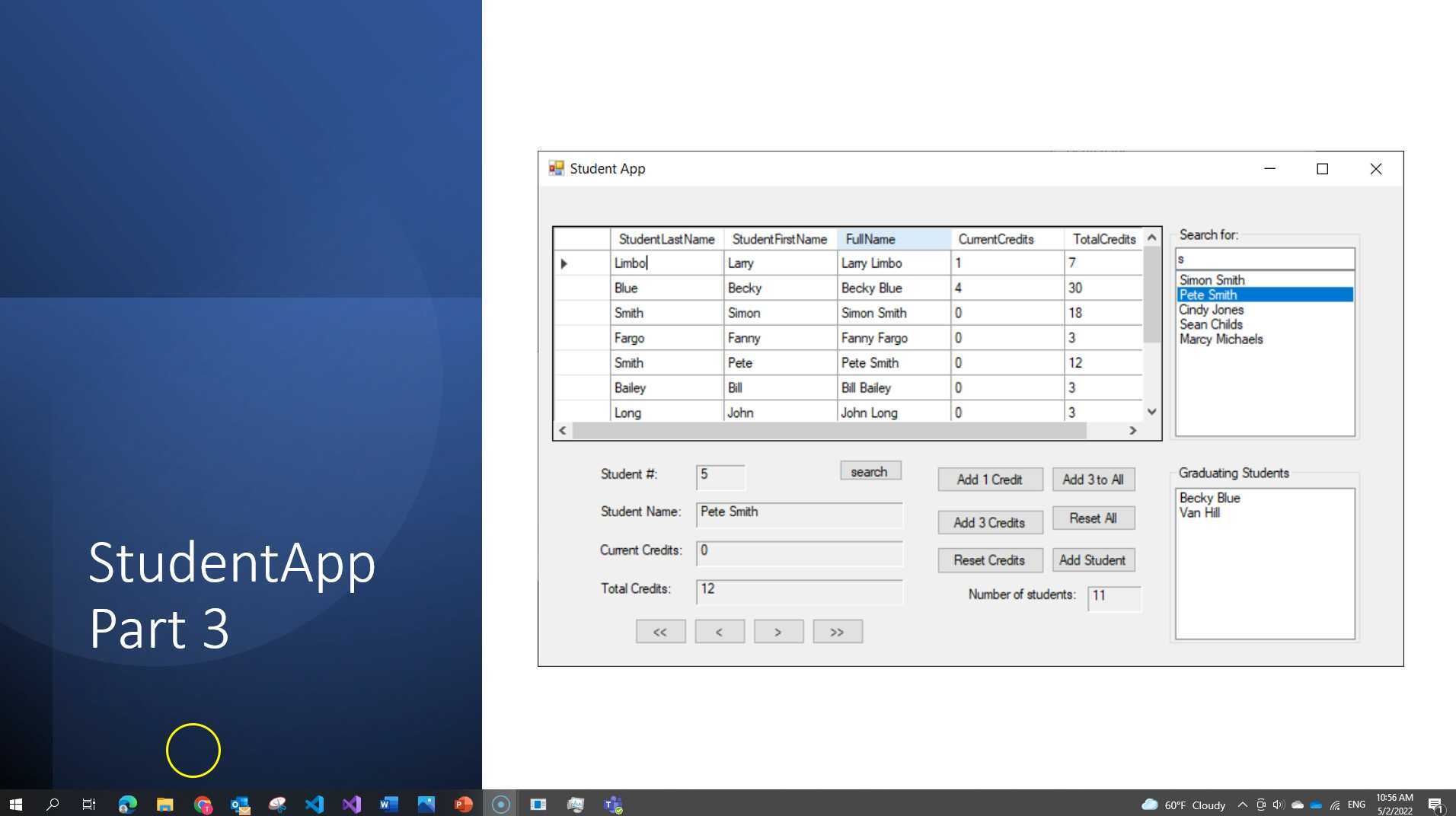Open Microsoft Word from the taskbar

pyautogui.click(x=388, y=804)
